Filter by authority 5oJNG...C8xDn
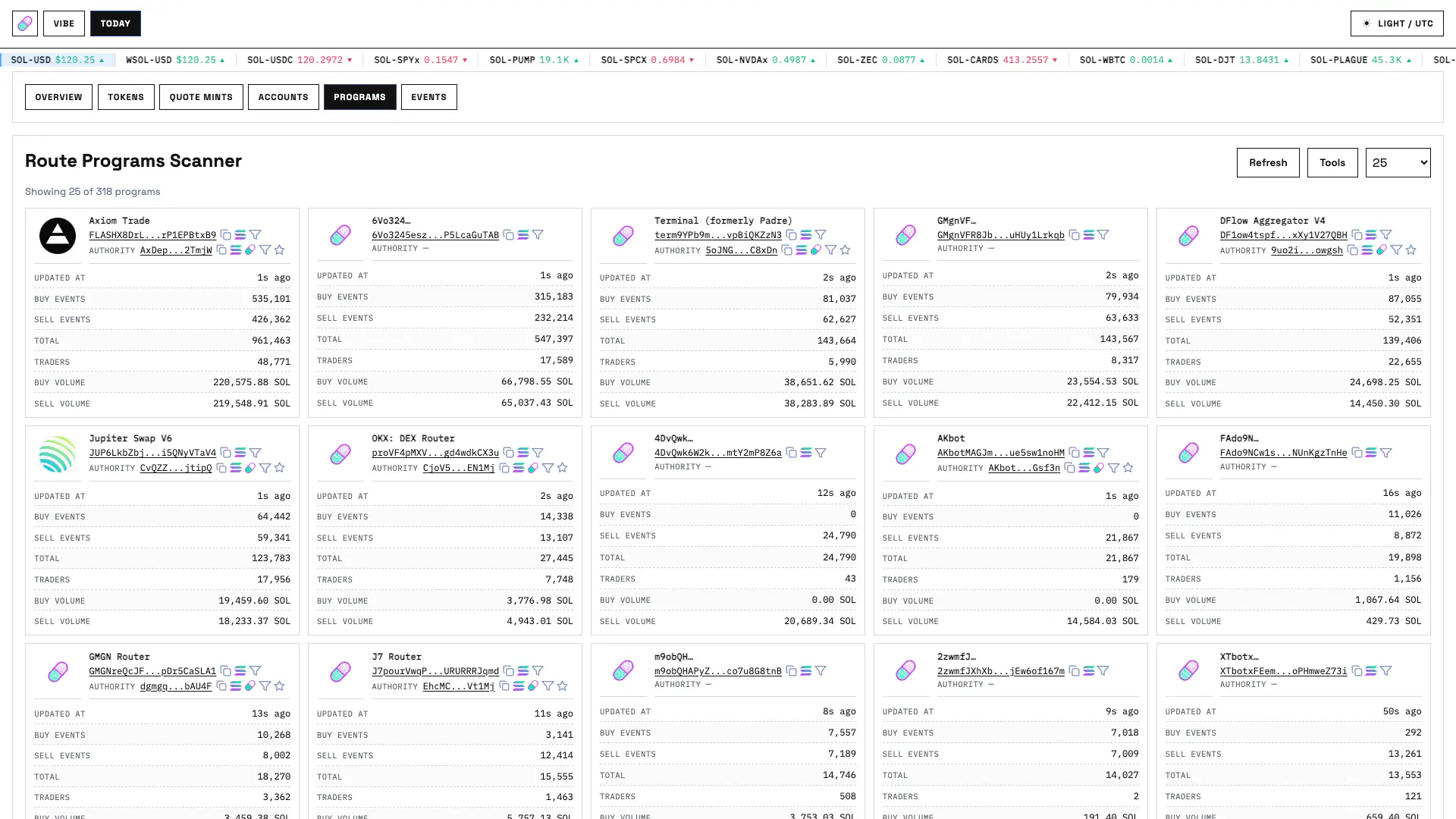This screenshot has height=819, width=1456. [x=830, y=249]
